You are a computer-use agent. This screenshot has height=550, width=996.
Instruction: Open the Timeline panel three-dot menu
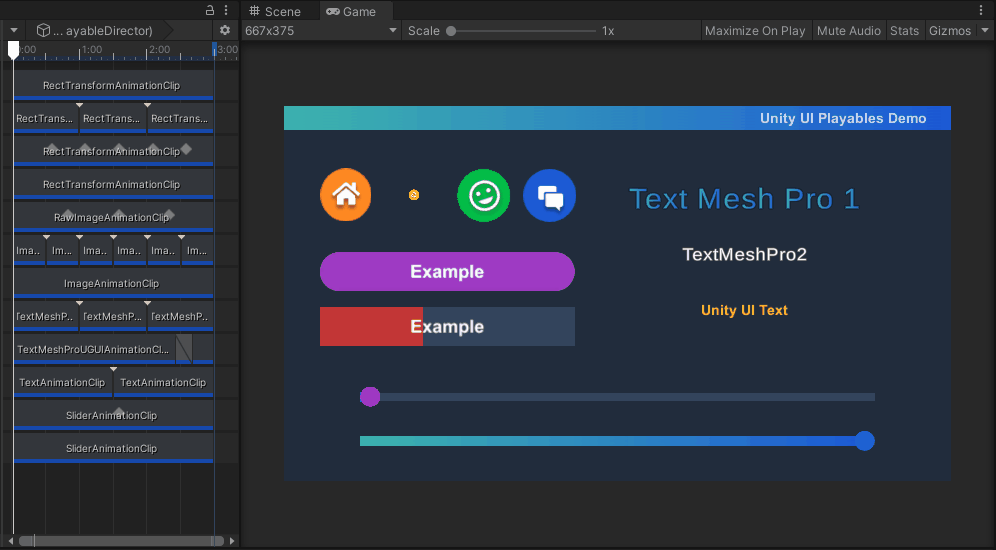(226, 10)
